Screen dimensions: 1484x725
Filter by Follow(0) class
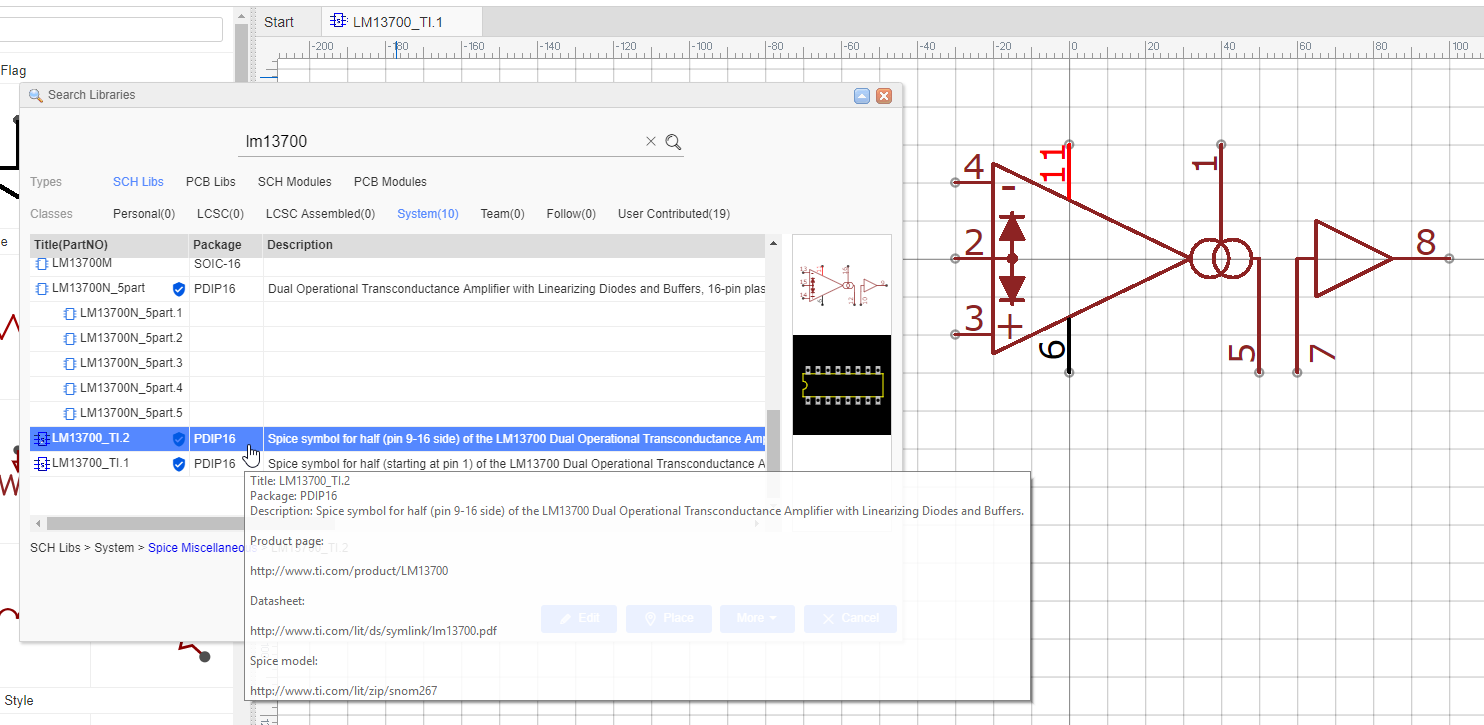pos(571,214)
